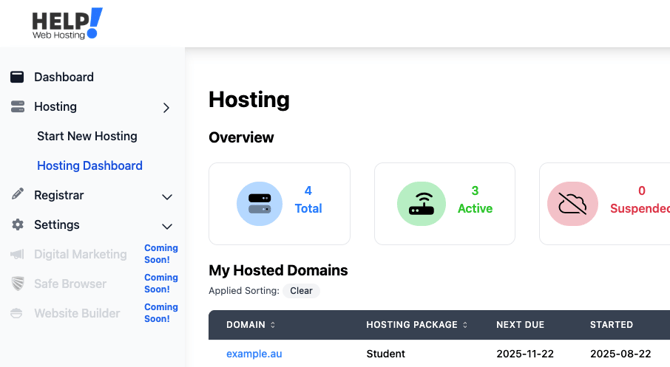Click the Registrar pencil icon
Screen dimensions: 670x367
pyautogui.click(x=18, y=194)
